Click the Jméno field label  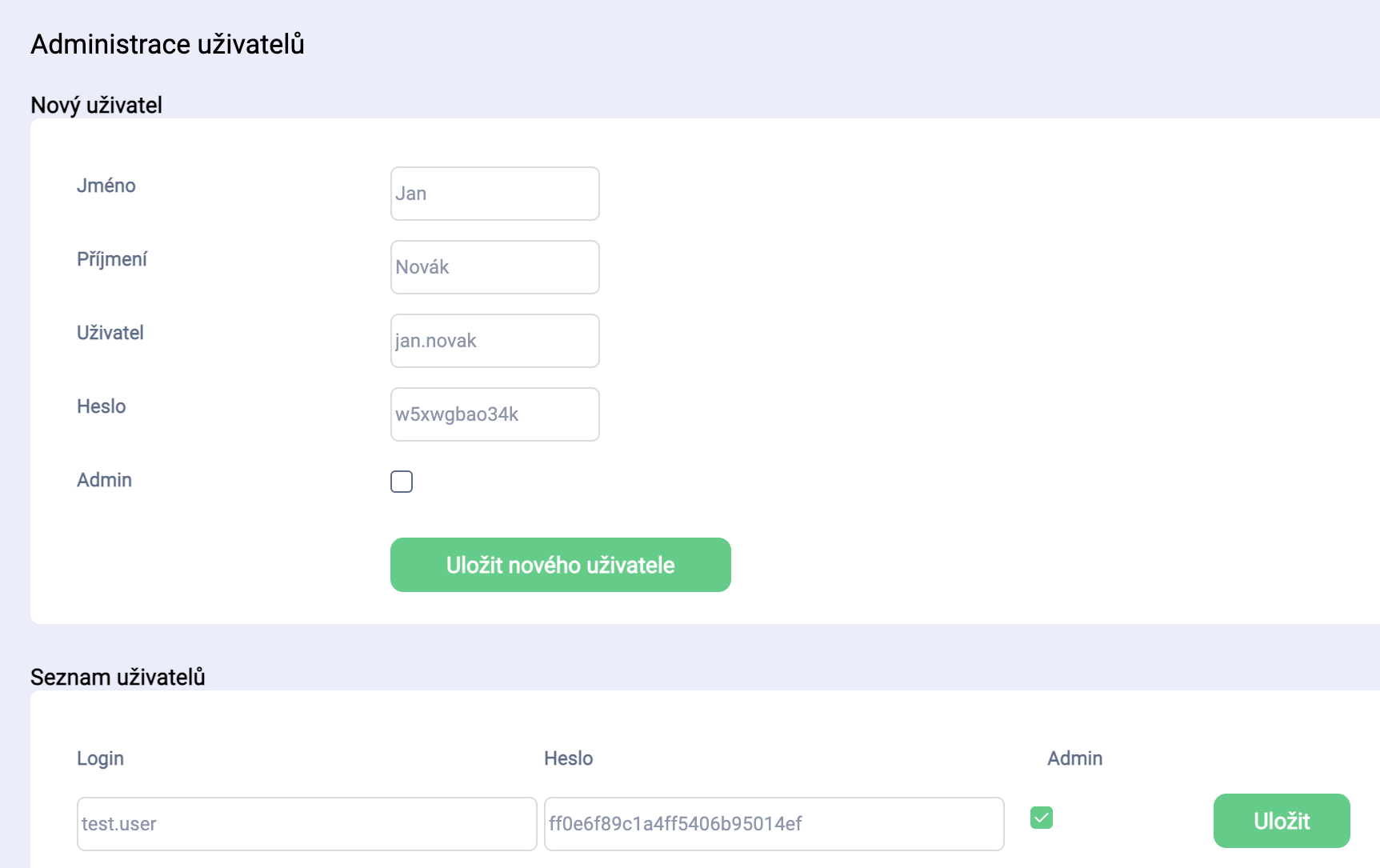106,186
